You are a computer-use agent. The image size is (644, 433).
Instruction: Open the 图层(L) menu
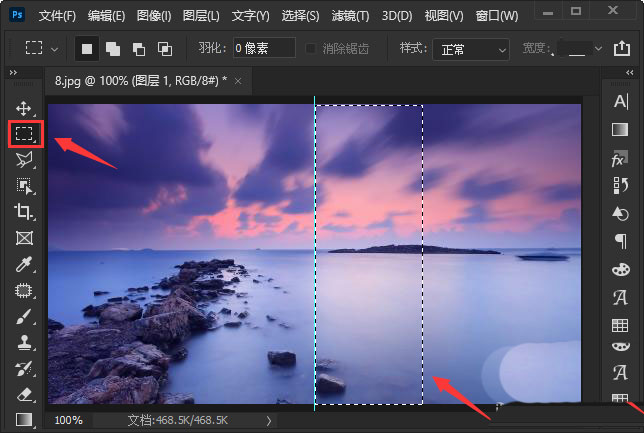202,16
